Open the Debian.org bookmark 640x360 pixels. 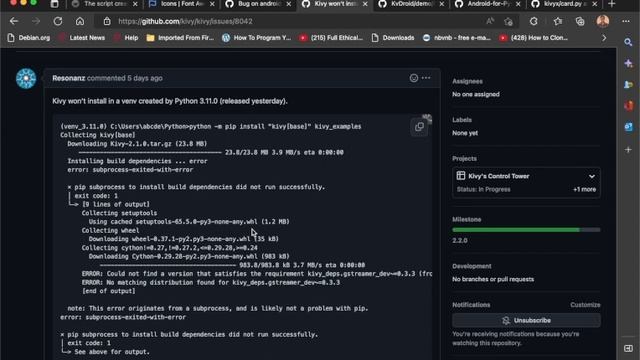click(x=29, y=38)
